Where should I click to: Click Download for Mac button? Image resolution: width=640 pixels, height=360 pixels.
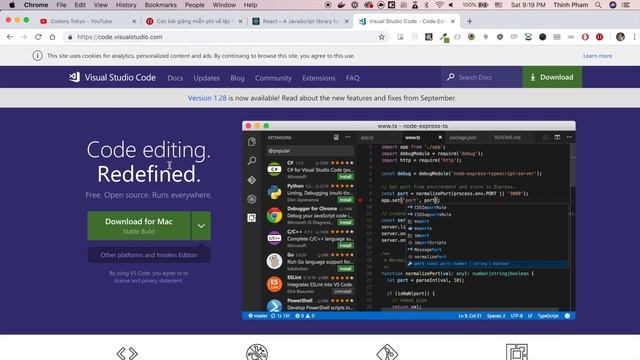point(139,226)
